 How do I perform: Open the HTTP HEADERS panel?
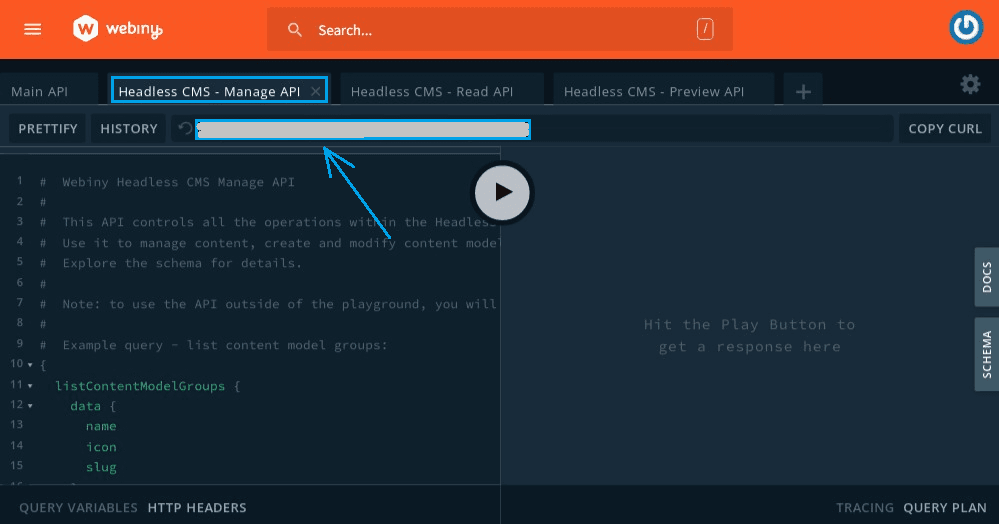click(197, 508)
